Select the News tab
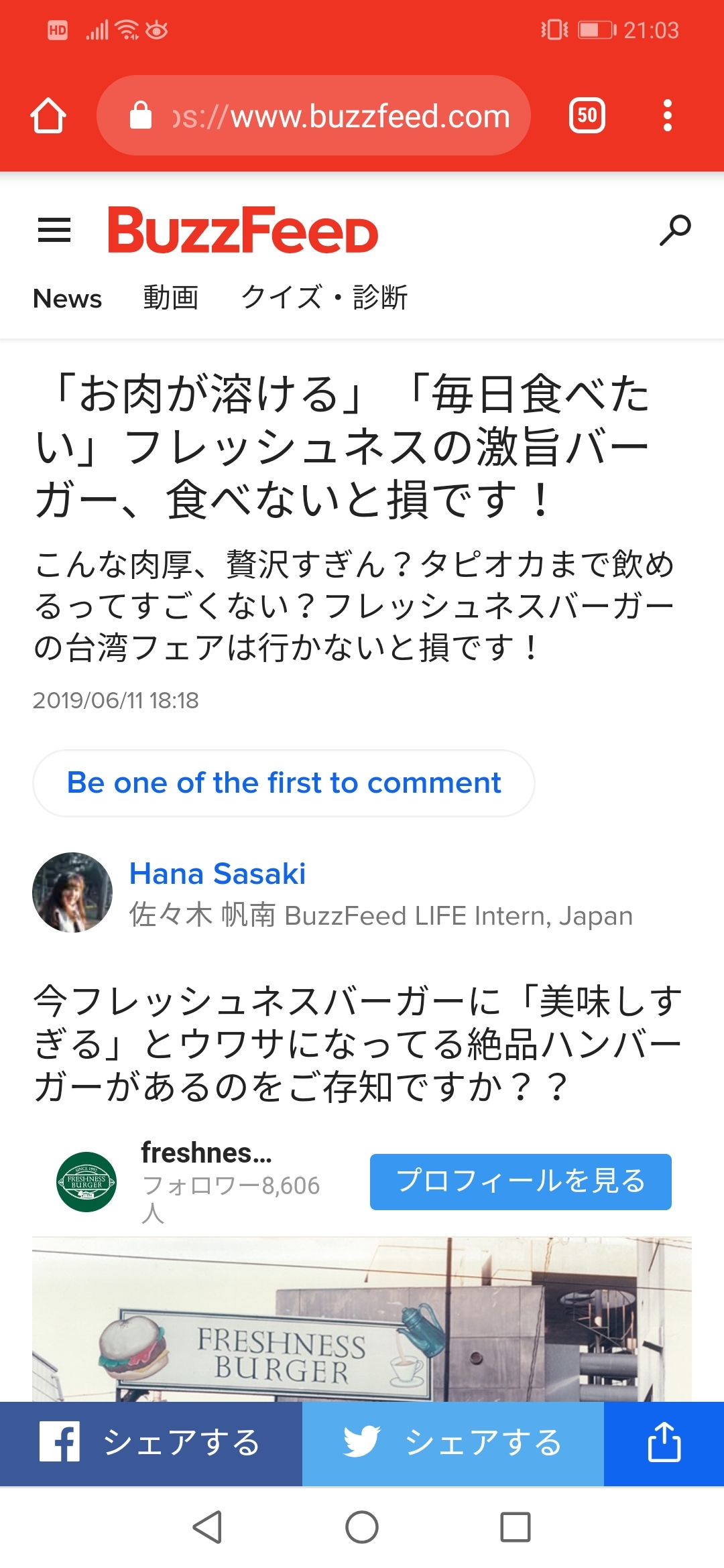The height and width of the screenshot is (1568, 724). tap(68, 299)
